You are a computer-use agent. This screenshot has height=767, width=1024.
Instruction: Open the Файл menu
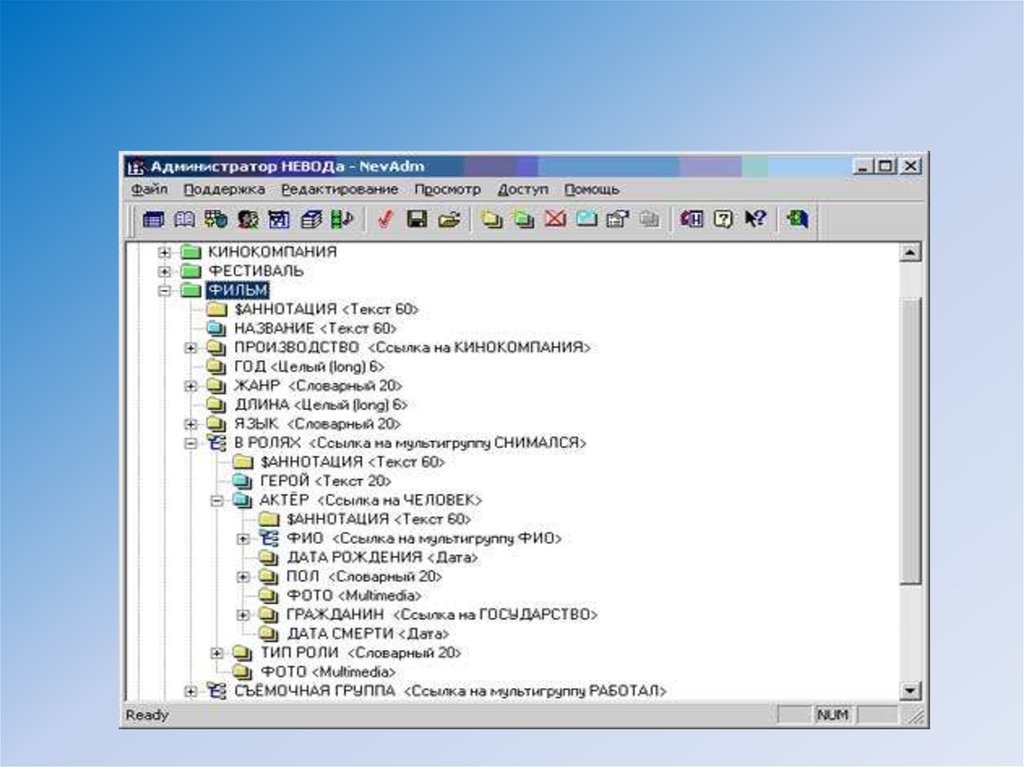click(x=148, y=189)
